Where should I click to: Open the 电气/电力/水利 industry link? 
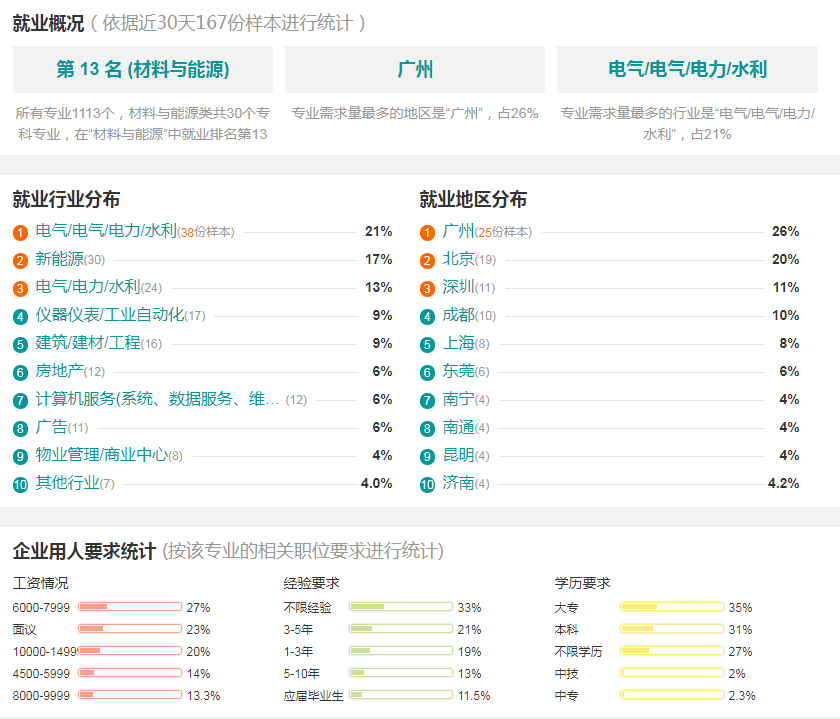click(x=88, y=287)
